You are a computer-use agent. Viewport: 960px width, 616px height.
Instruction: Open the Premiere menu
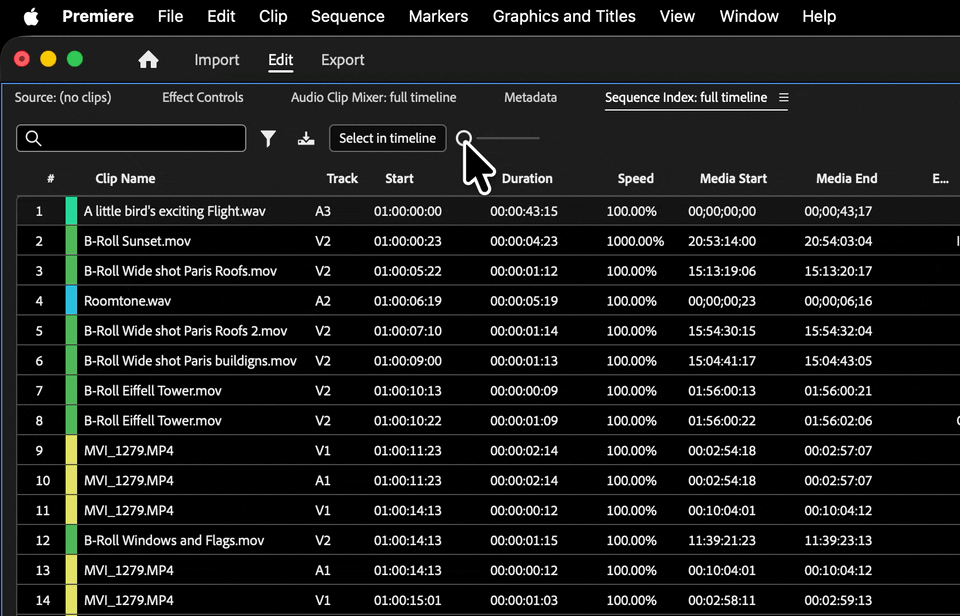pyautogui.click(x=98, y=17)
